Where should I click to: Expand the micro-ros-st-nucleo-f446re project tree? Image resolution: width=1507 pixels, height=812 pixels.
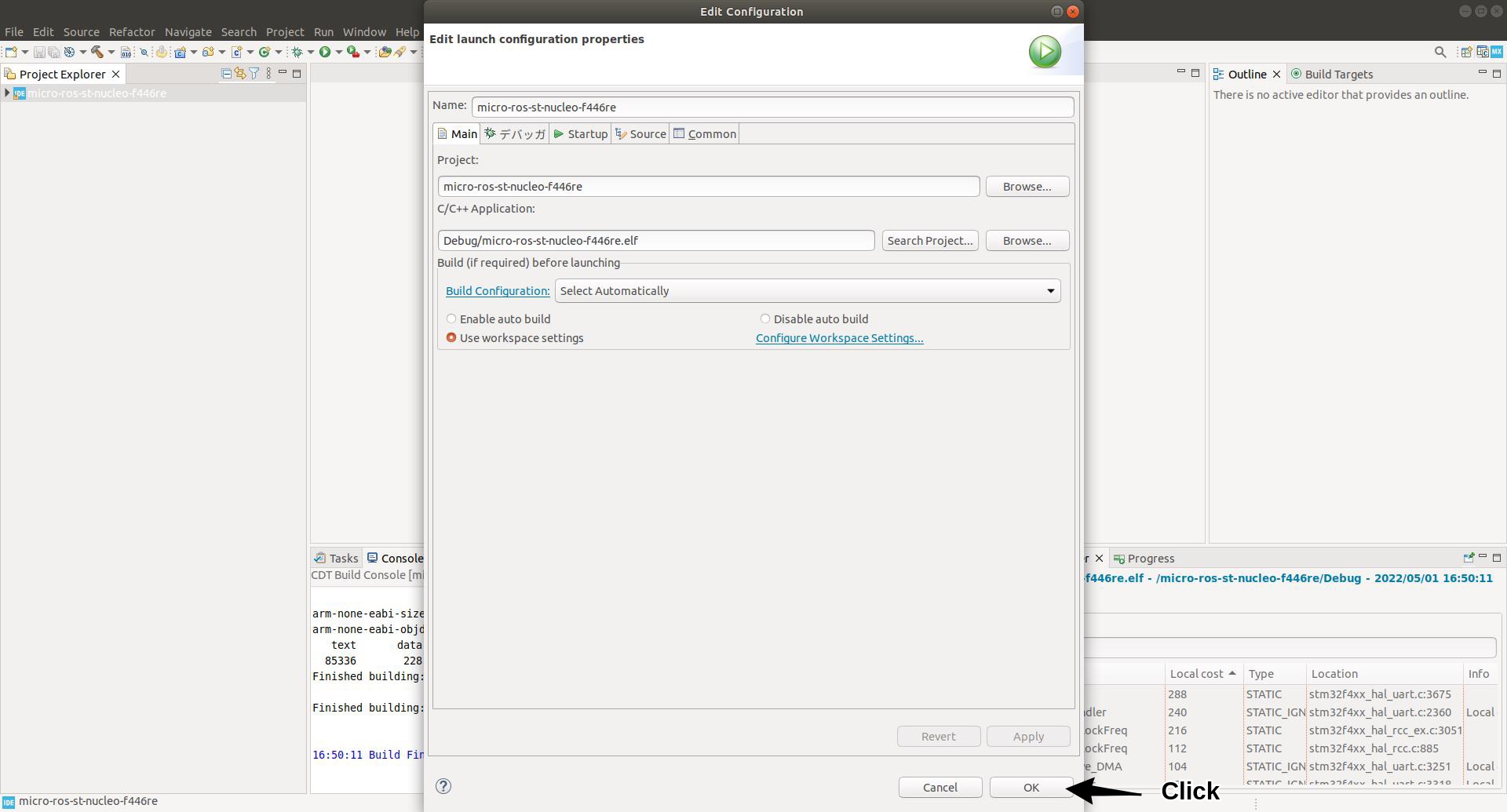click(x=7, y=93)
